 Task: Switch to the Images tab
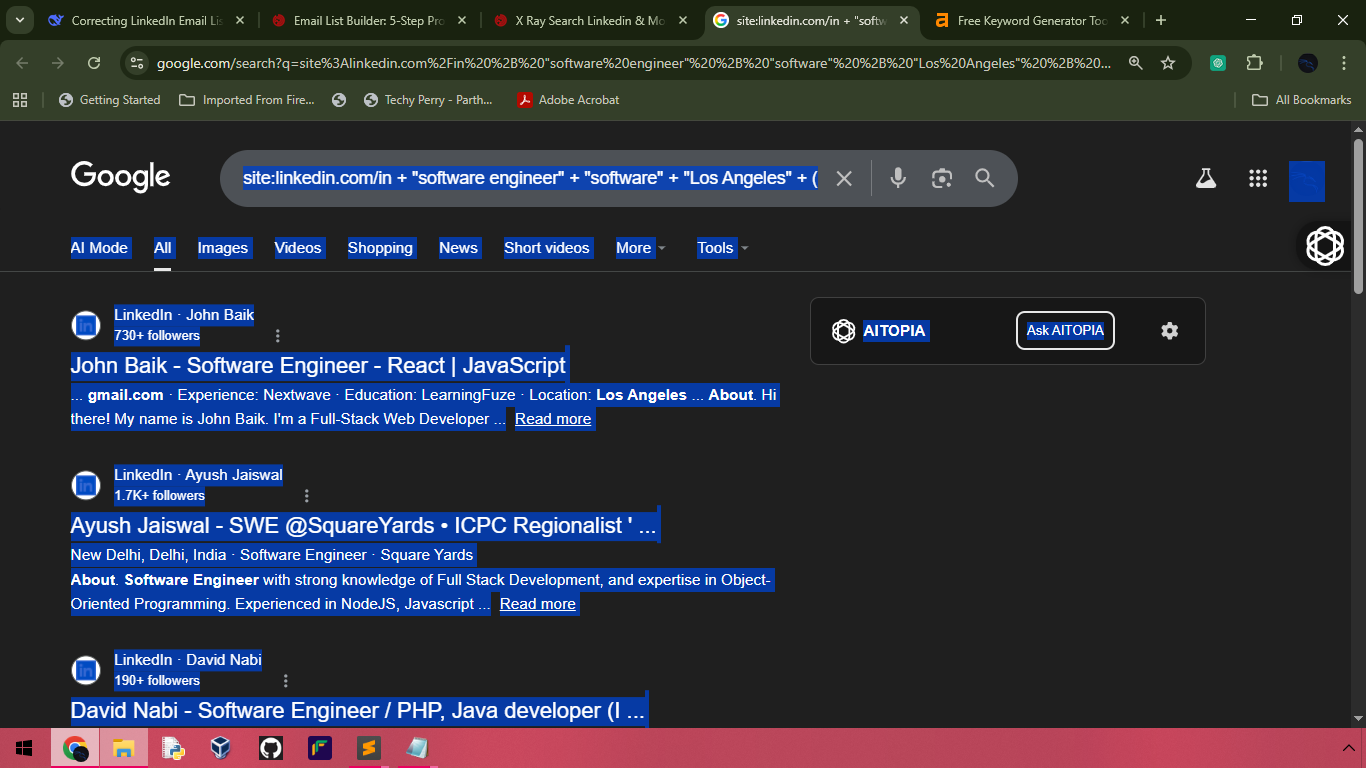pyautogui.click(x=222, y=248)
